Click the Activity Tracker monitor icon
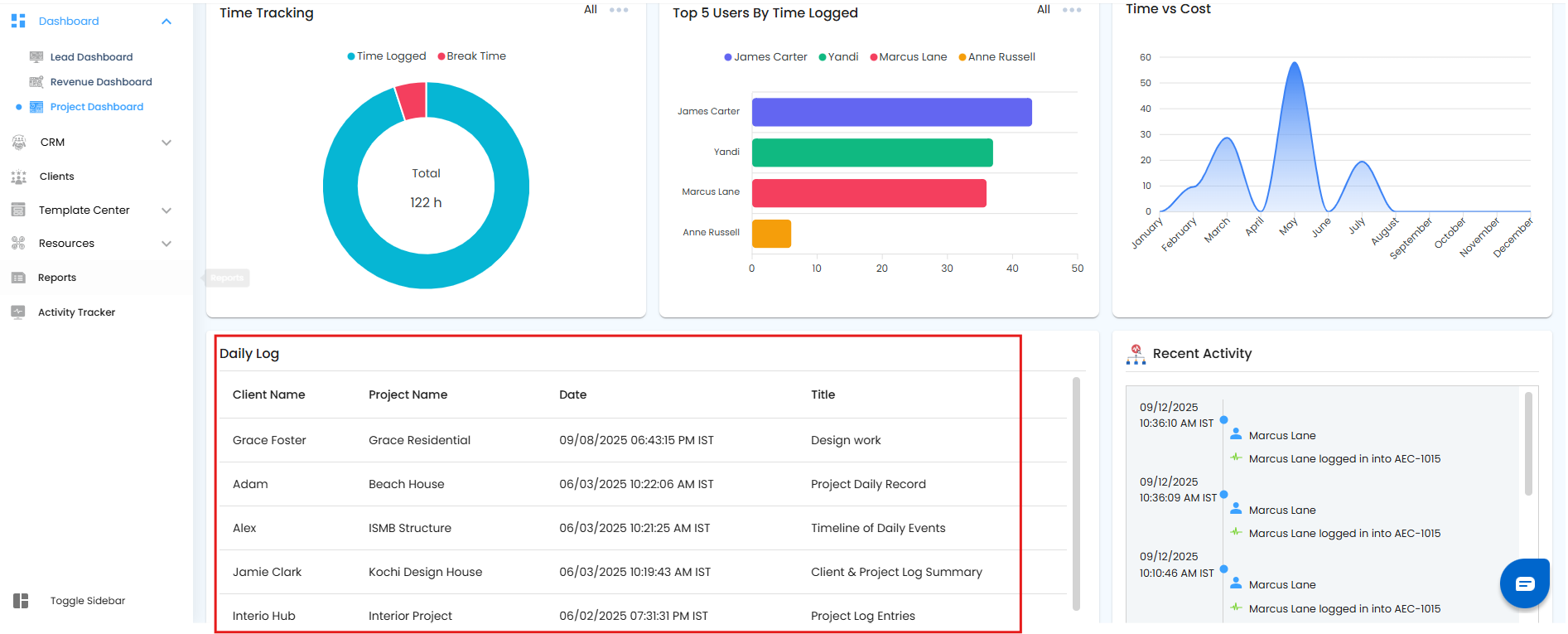Viewport: 1568px width, 634px height. (x=18, y=312)
